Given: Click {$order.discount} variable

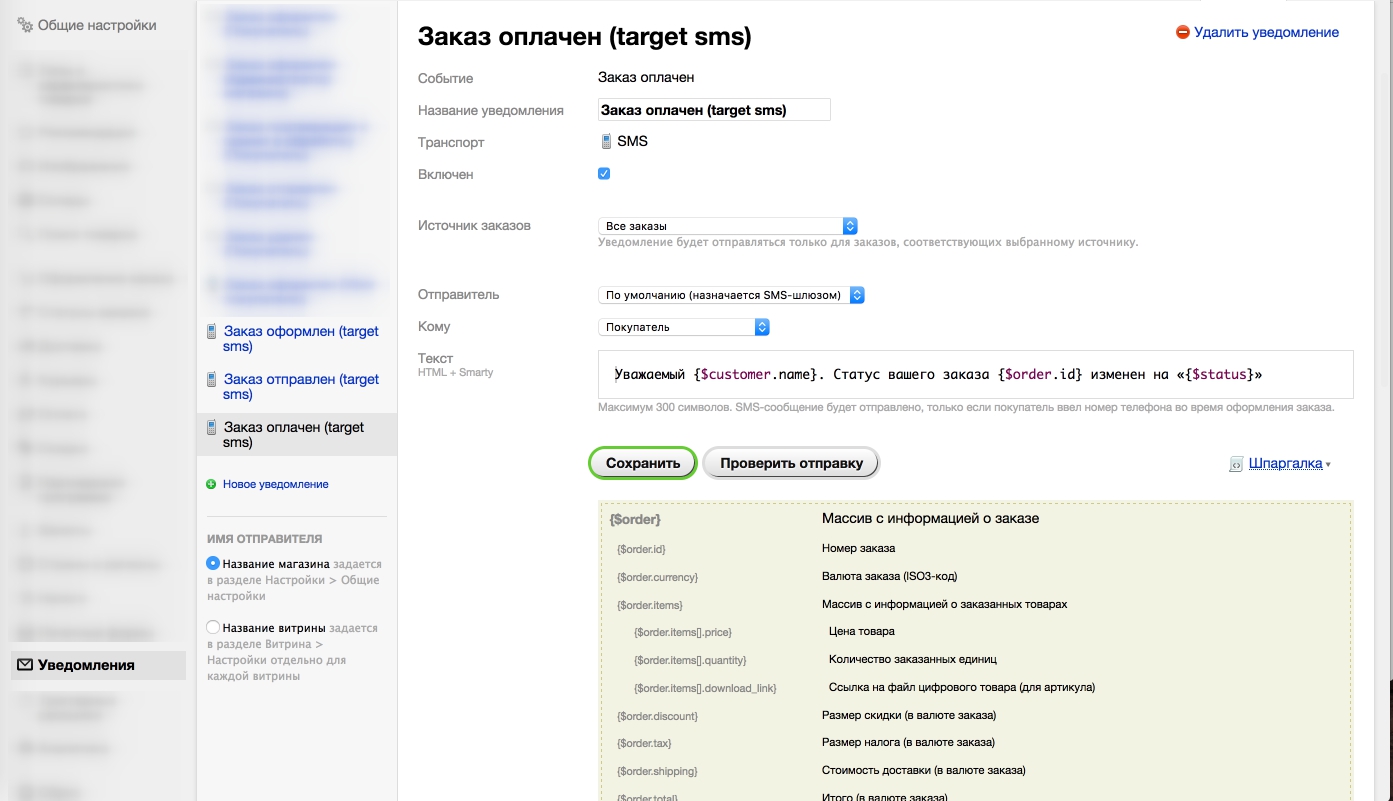Looking at the screenshot, I should click(x=657, y=717).
